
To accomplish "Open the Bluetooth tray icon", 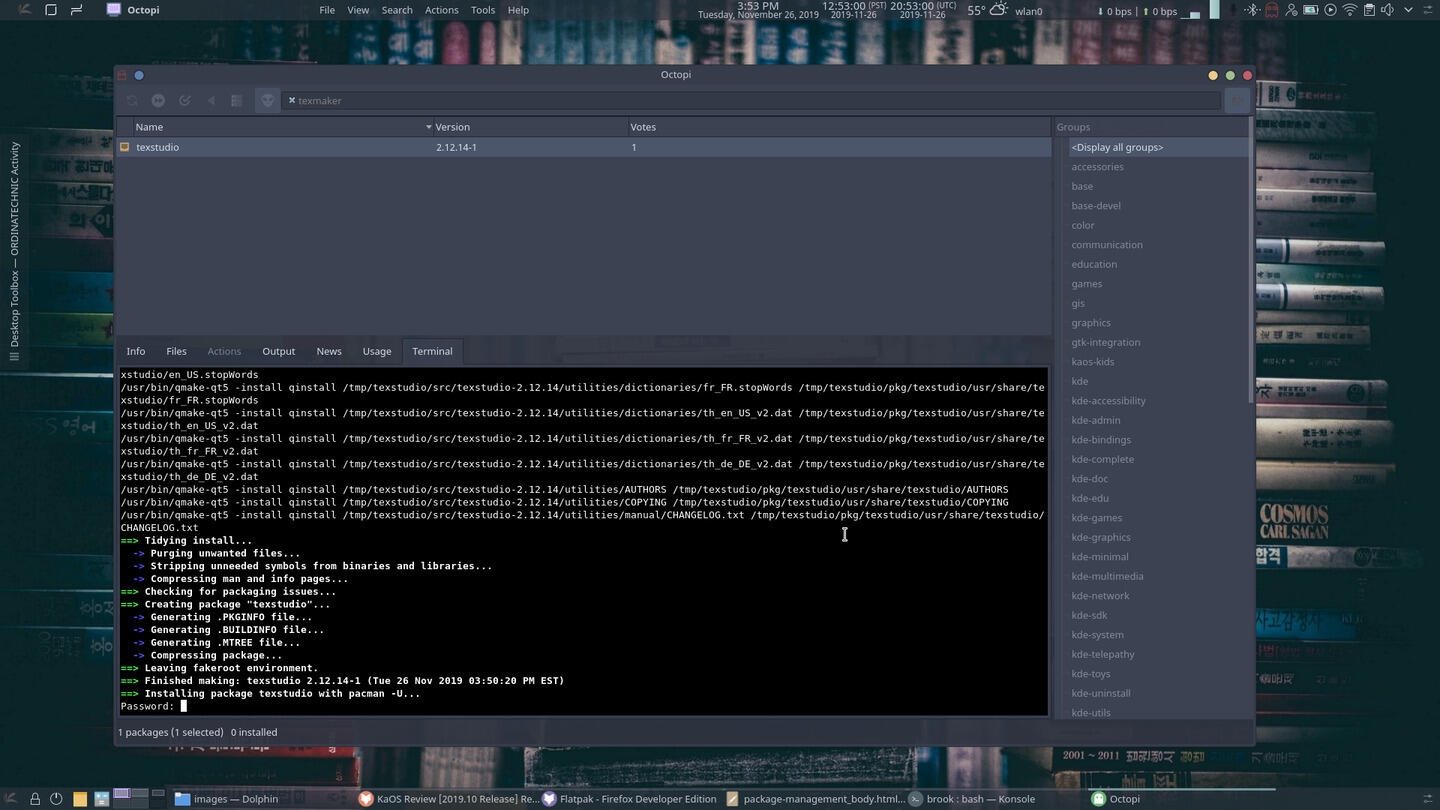I will [1252, 10].
